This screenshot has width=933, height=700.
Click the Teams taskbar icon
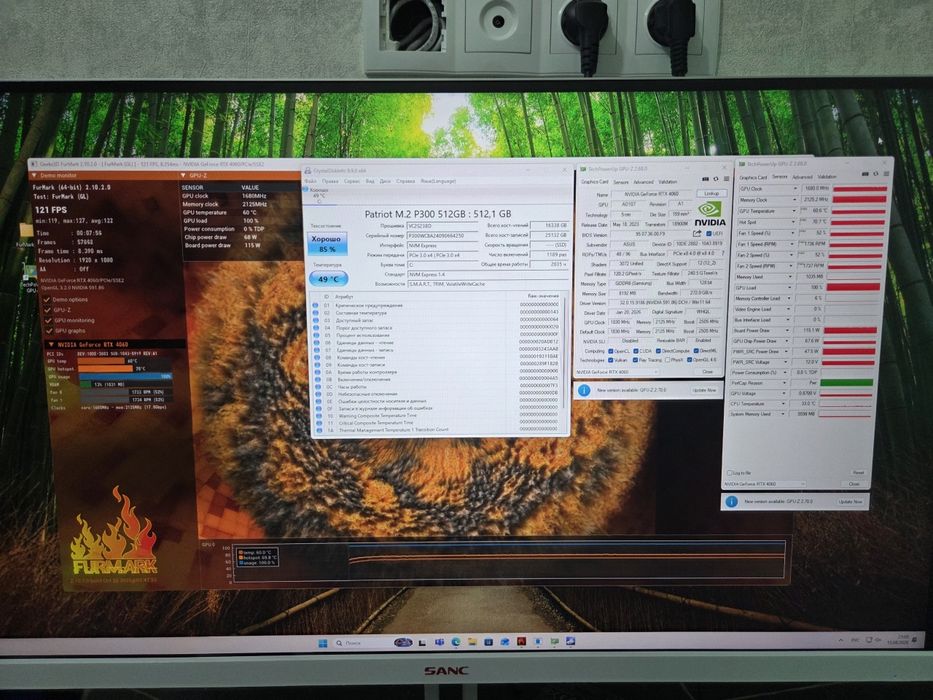[x=439, y=642]
